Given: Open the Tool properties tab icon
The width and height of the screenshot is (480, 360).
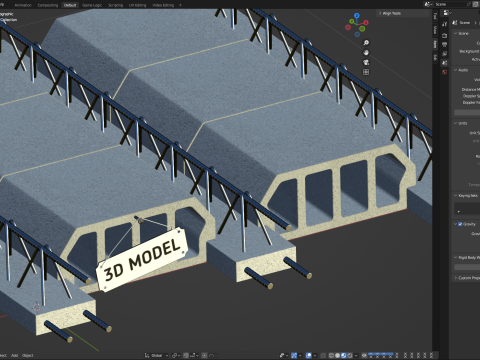Looking at the screenshot, I should (x=444, y=24).
